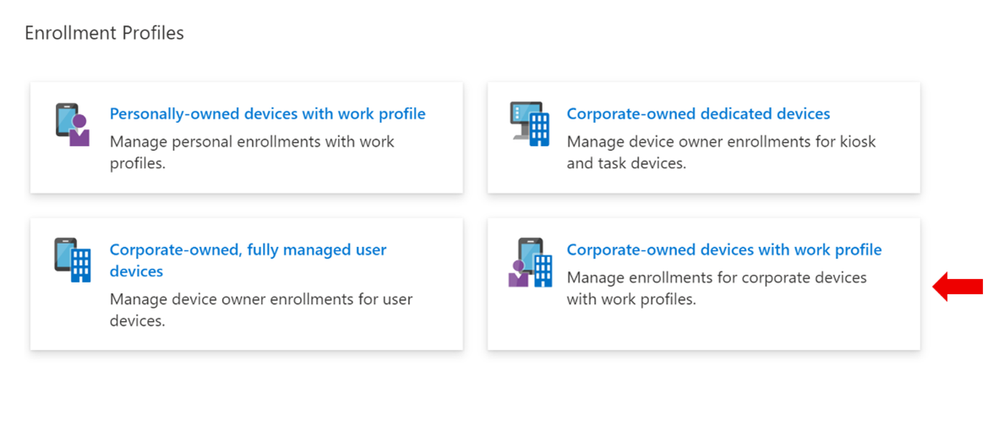999x427 pixels.
Task: Click the Enrollment Profiles heading
Action: click(104, 33)
